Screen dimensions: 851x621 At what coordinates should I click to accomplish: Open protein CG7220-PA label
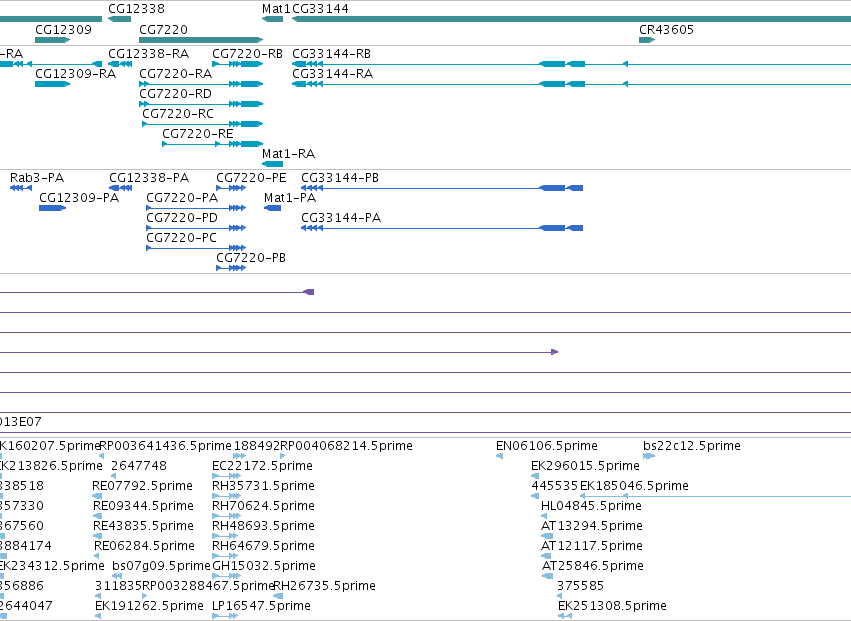182,198
